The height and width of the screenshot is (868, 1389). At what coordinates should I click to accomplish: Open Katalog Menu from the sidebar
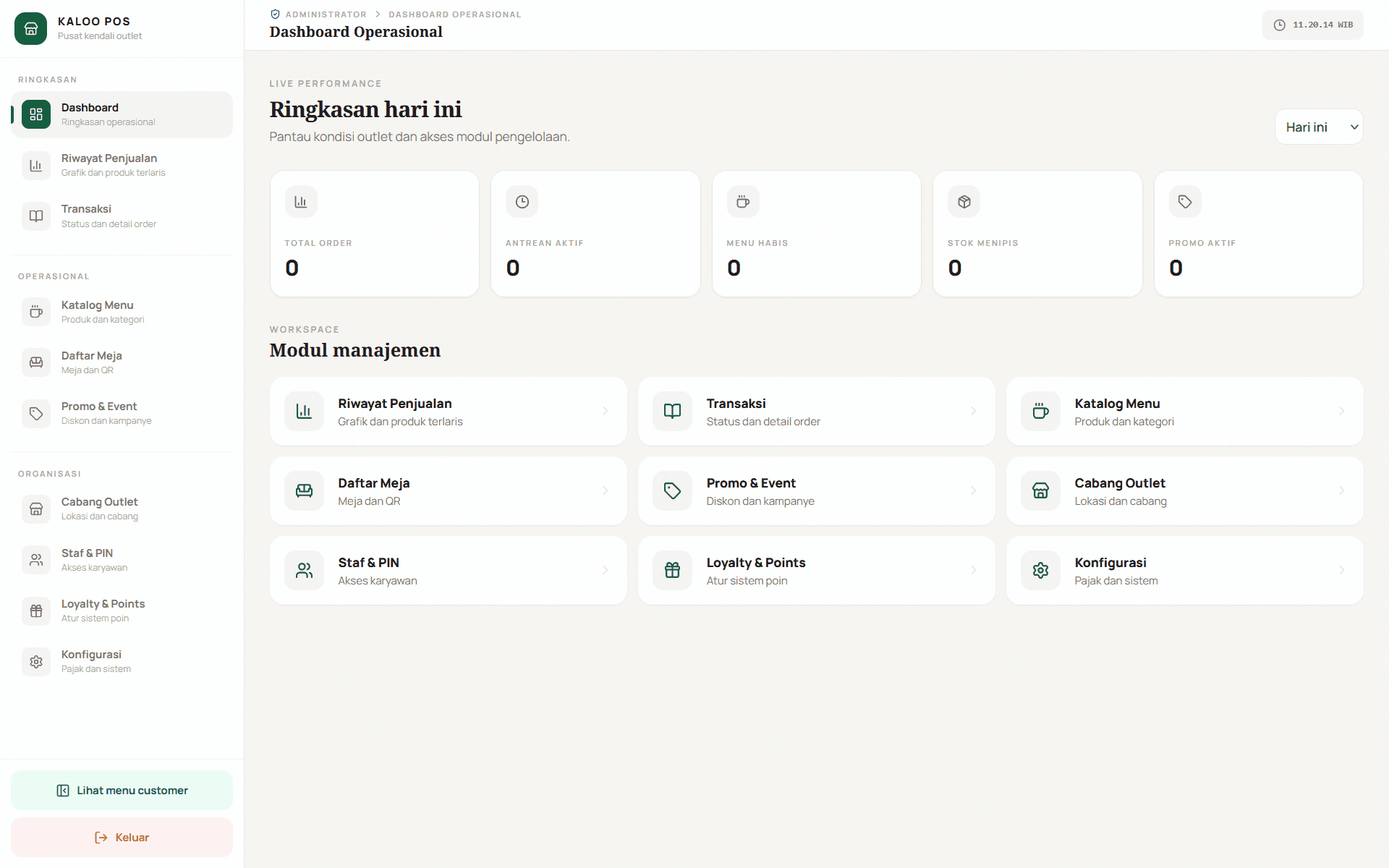(122, 312)
